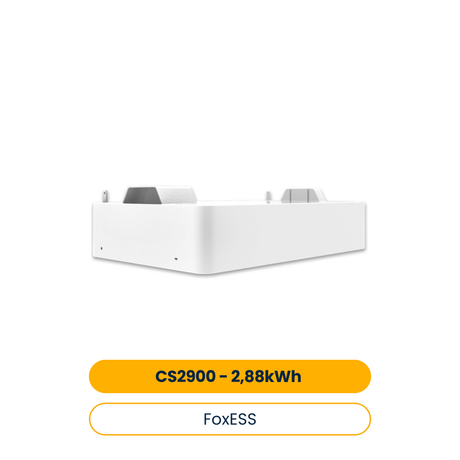This screenshot has width=460, height=460.
Task: Click the CS2900 – 2,88kWh yellow button
Action: pyautogui.click(x=230, y=376)
